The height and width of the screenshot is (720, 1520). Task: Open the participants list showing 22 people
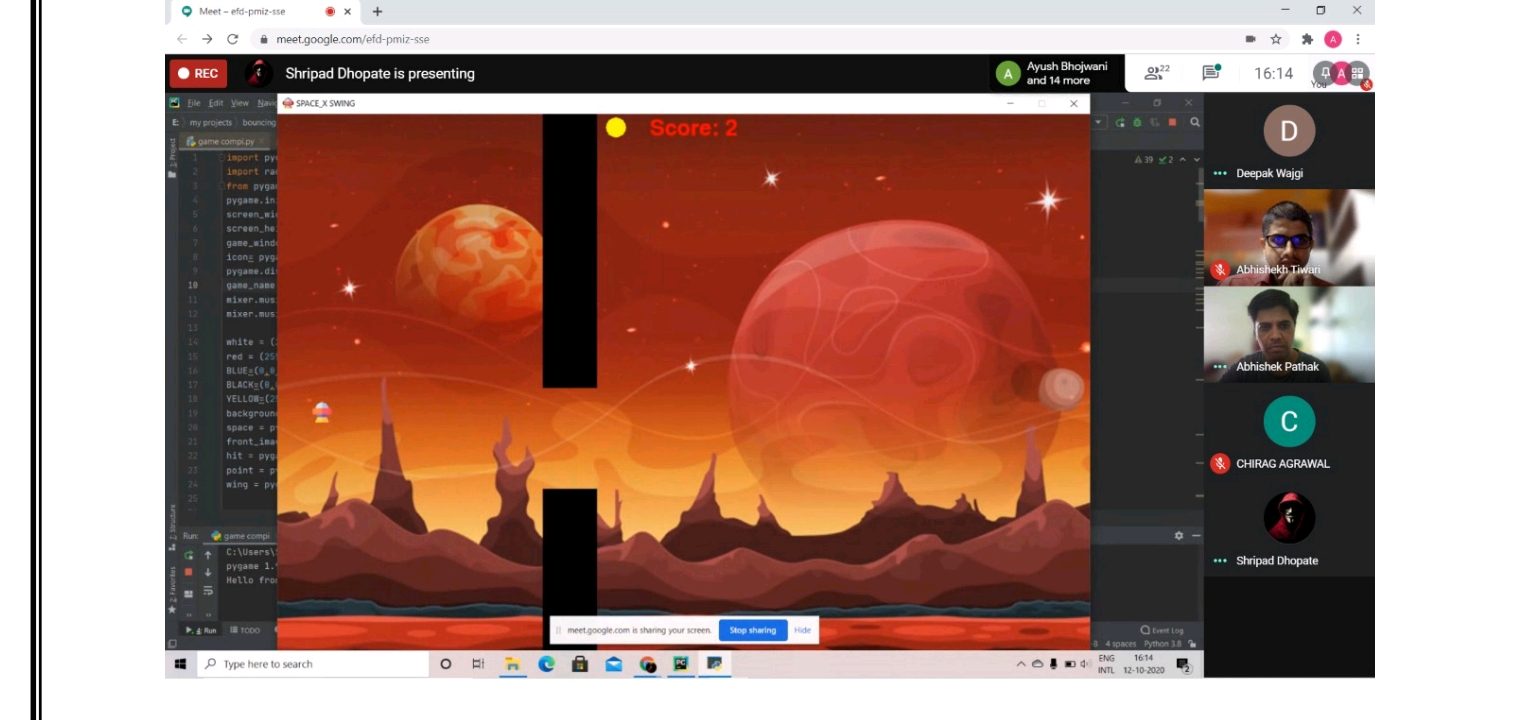[1157, 72]
